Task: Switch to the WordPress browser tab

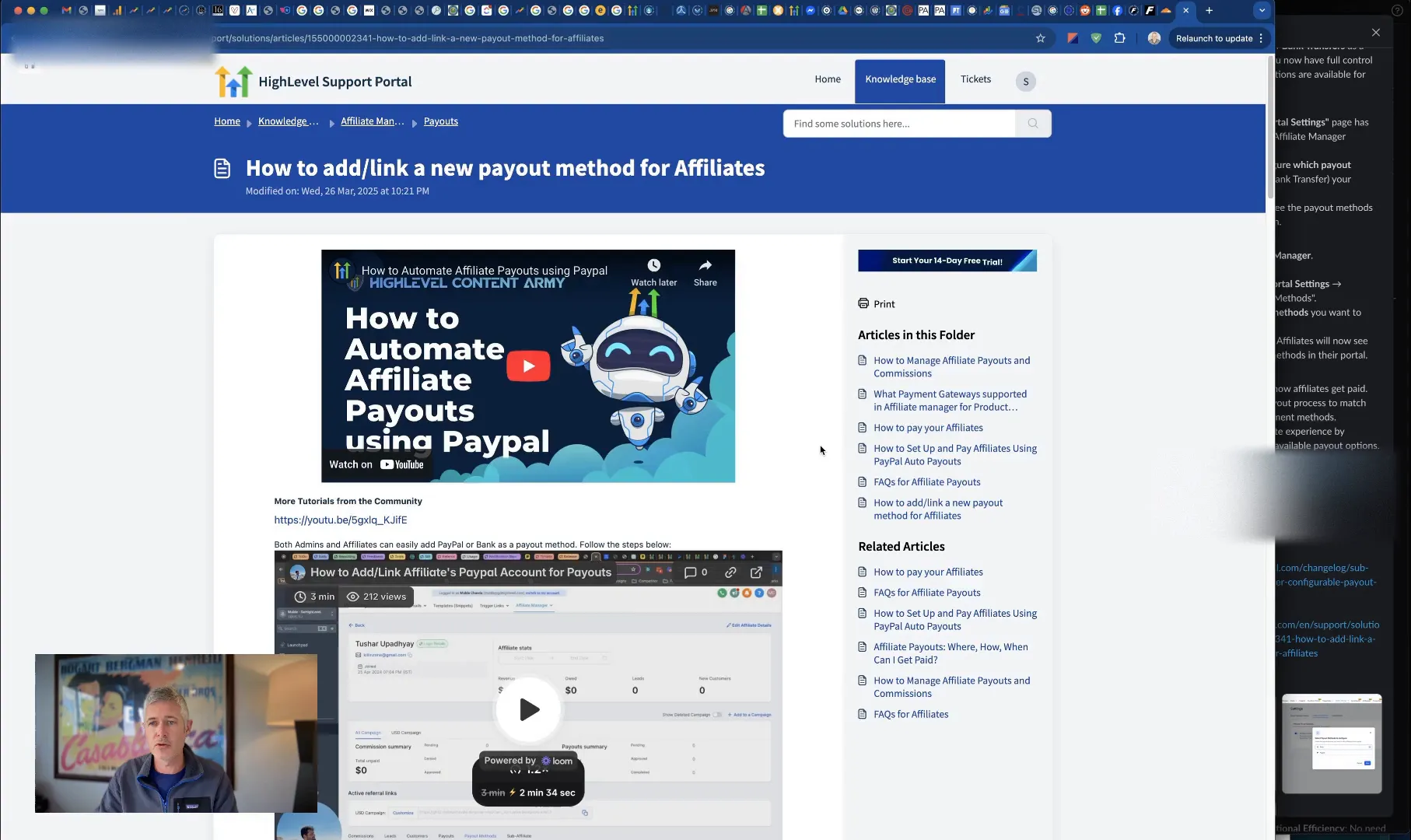Action: click(875, 11)
